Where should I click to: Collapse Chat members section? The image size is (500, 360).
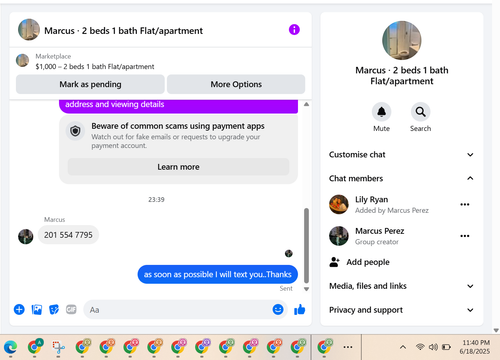pos(401,178)
